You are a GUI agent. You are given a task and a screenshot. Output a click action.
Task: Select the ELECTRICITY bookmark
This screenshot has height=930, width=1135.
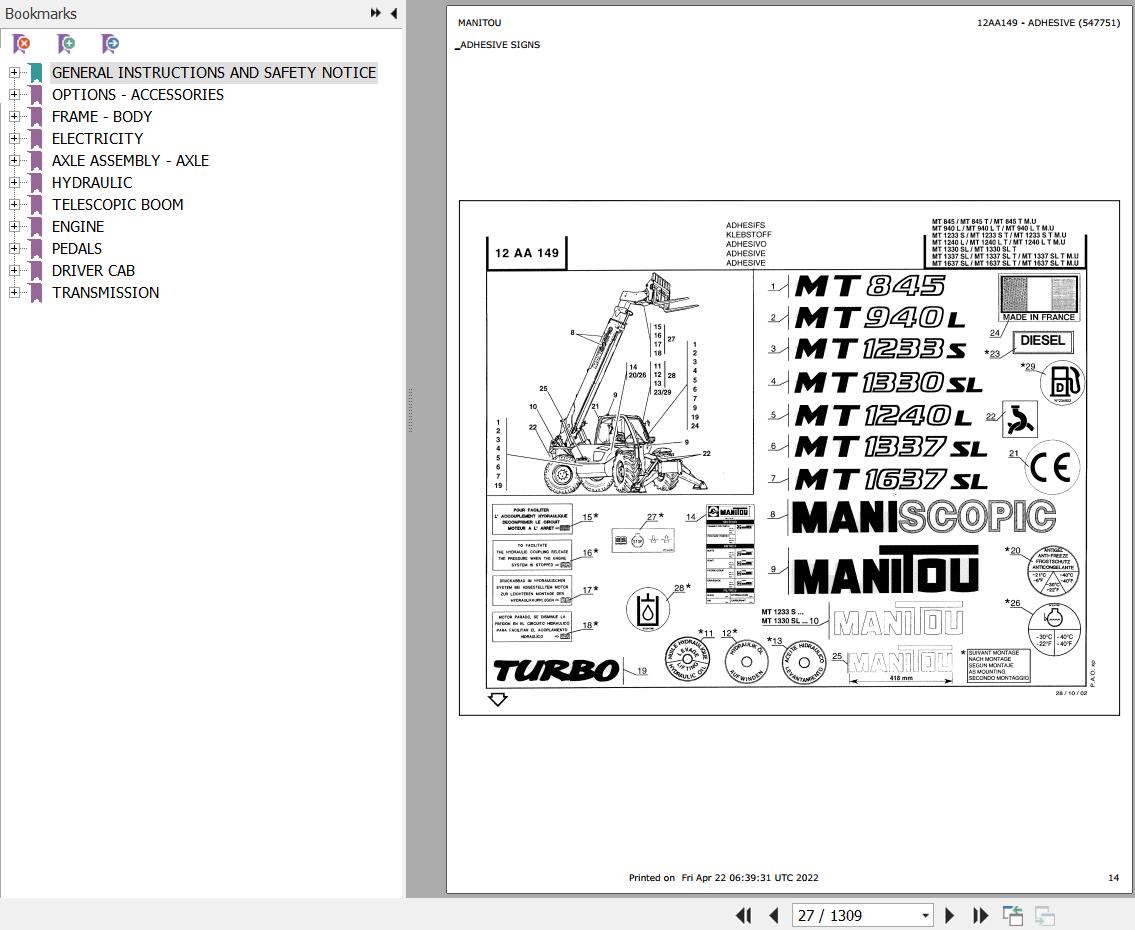pos(97,138)
